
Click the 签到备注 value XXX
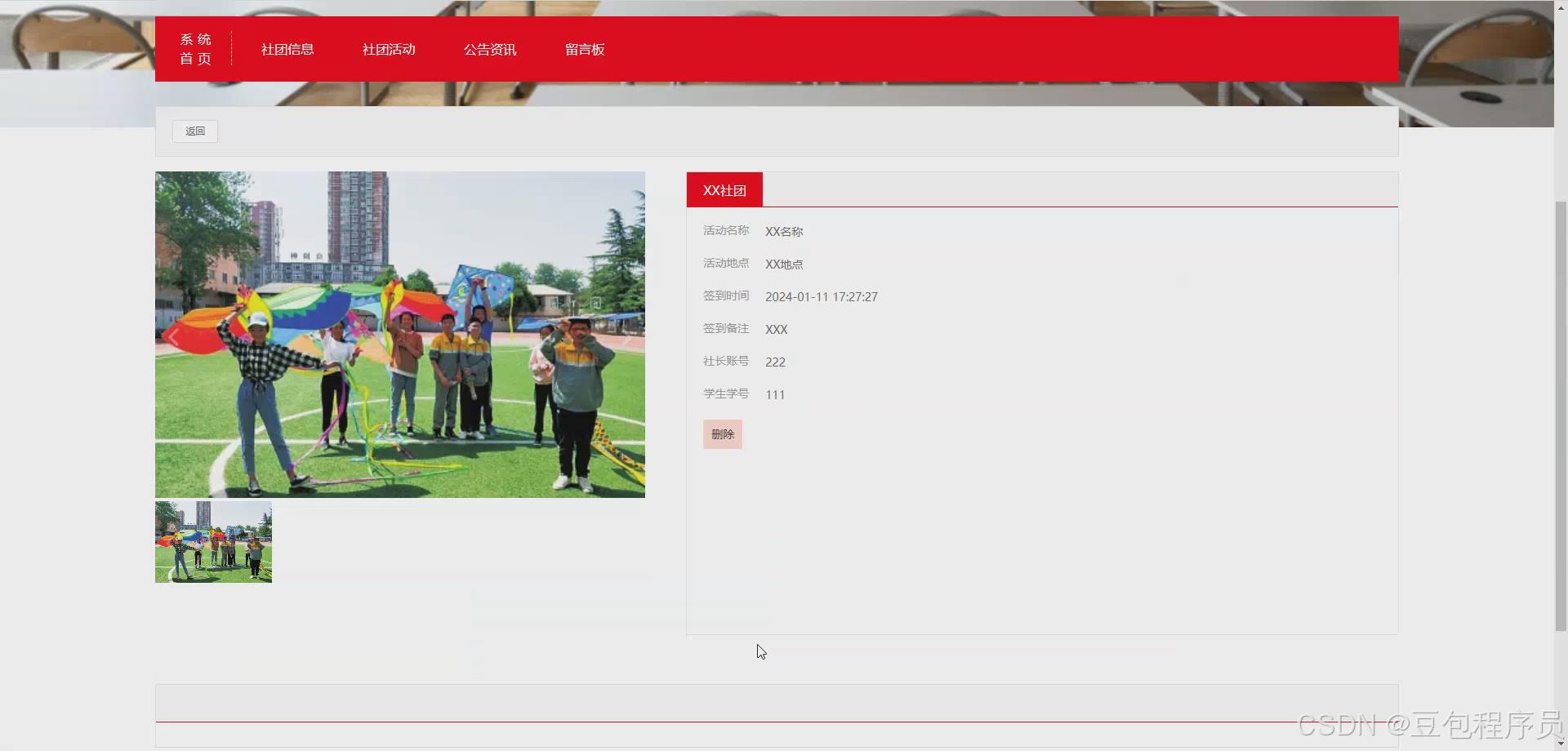[777, 330]
